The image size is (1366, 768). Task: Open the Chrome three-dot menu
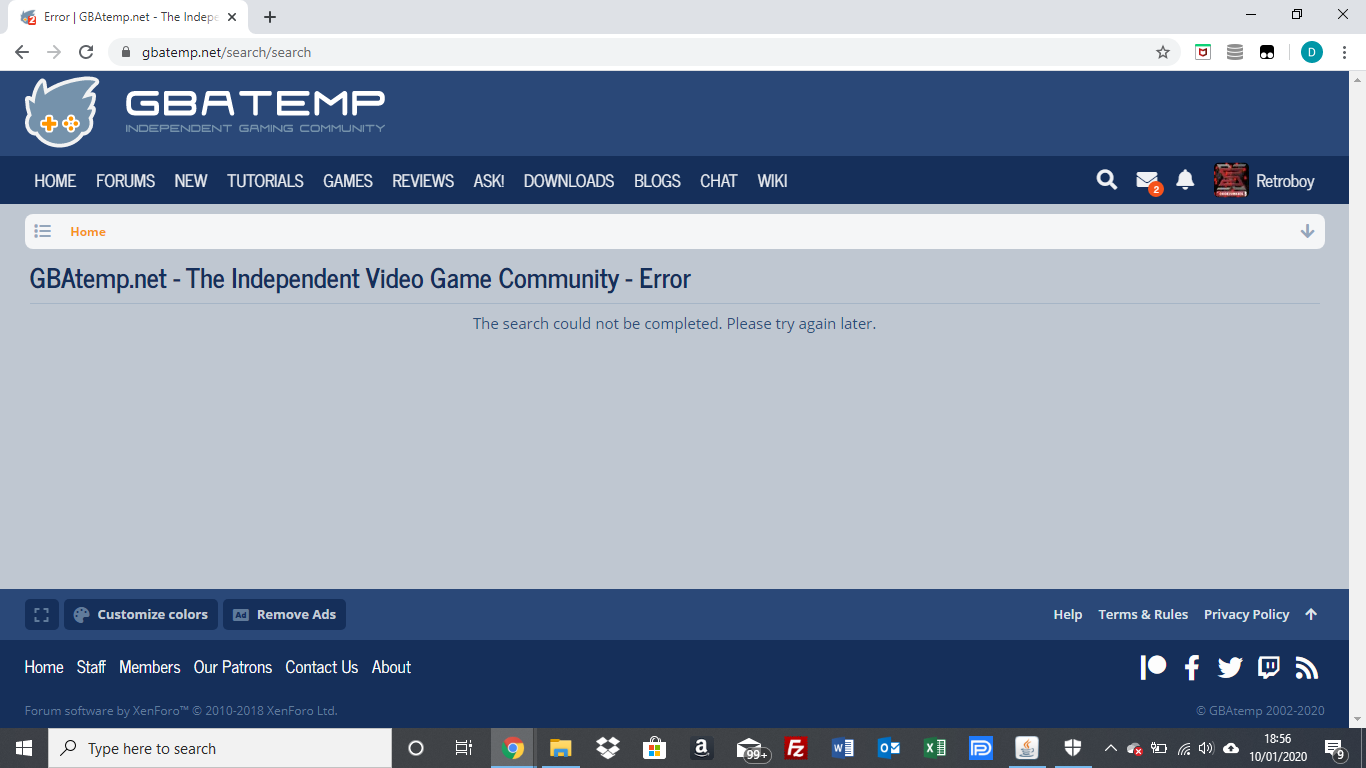click(1342, 52)
